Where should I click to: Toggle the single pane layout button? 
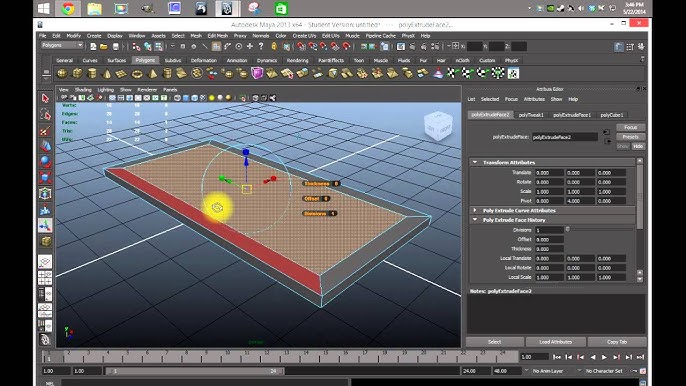coord(45,262)
